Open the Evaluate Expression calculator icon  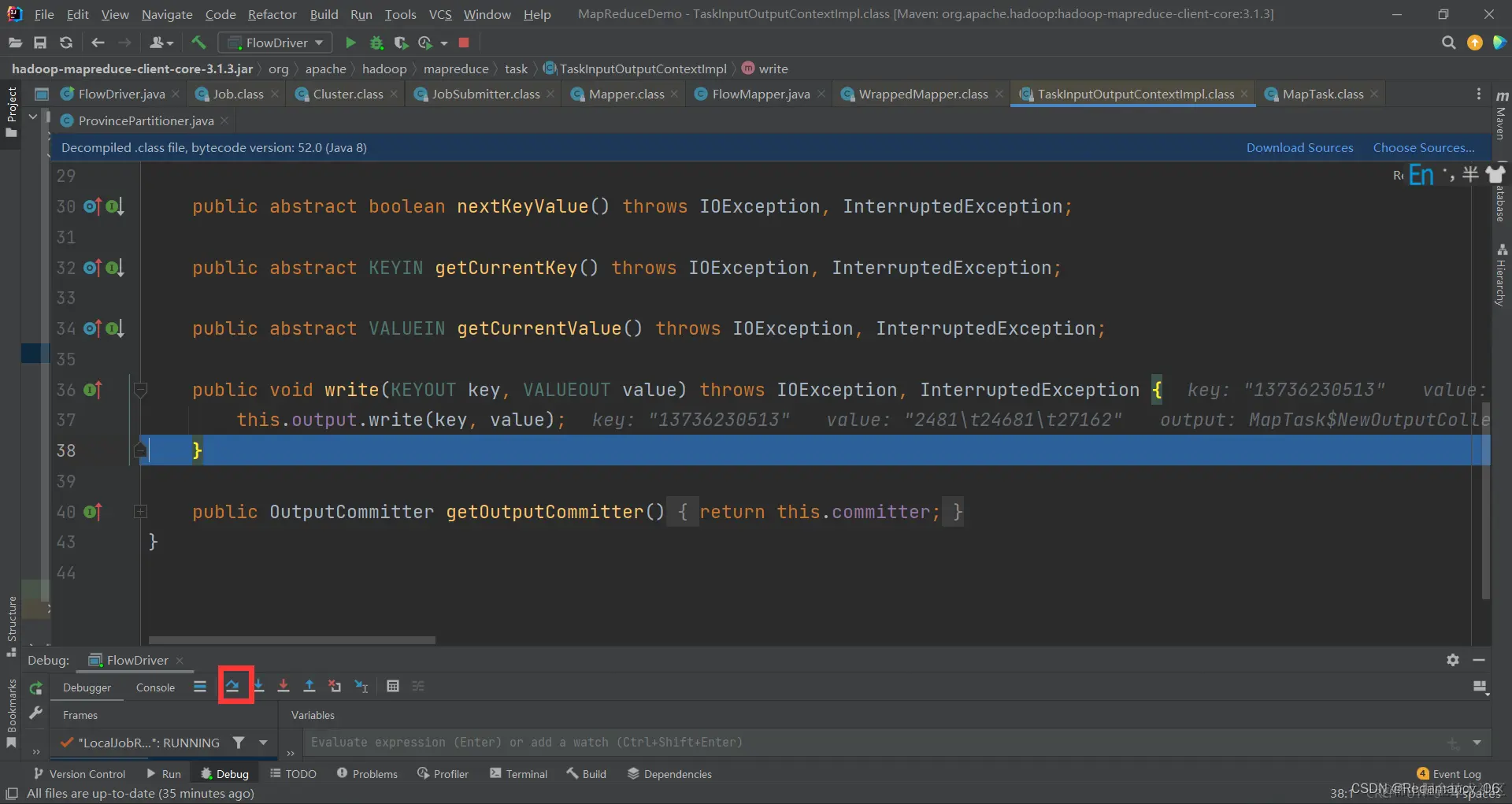393,686
